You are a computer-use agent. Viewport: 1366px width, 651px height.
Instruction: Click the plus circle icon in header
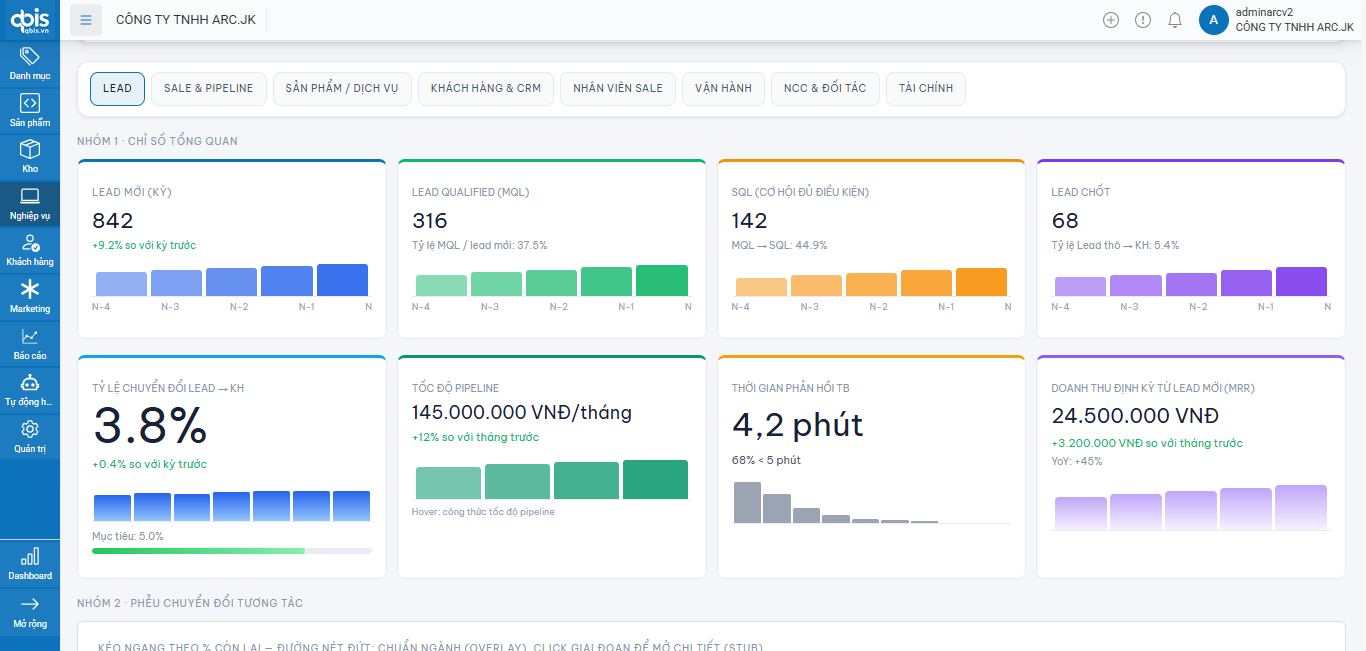pos(1111,20)
